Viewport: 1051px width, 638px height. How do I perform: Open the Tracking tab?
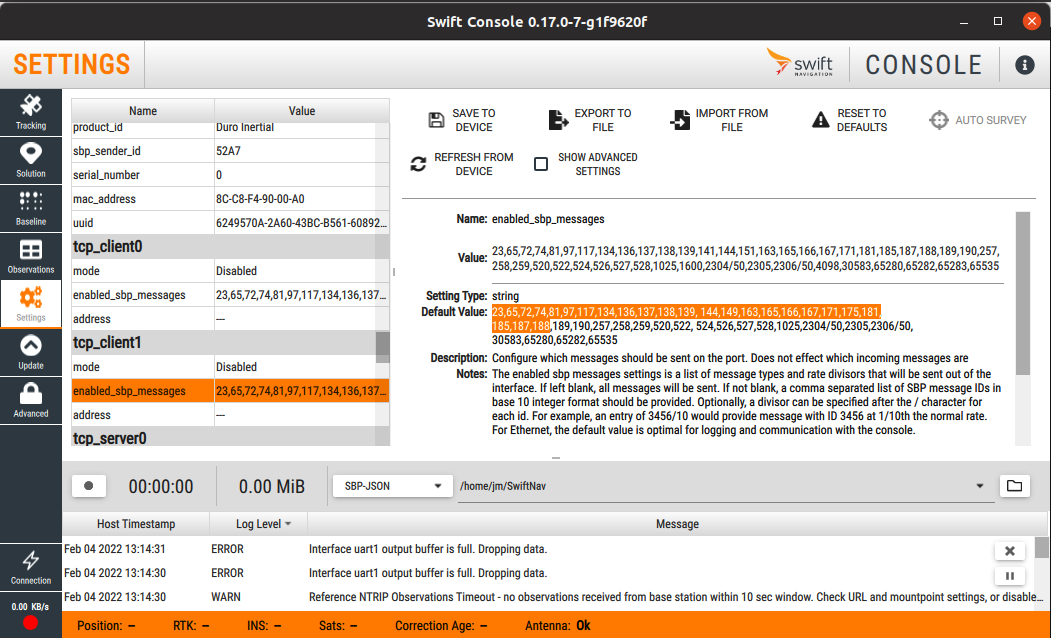pyautogui.click(x=31, y=113)
